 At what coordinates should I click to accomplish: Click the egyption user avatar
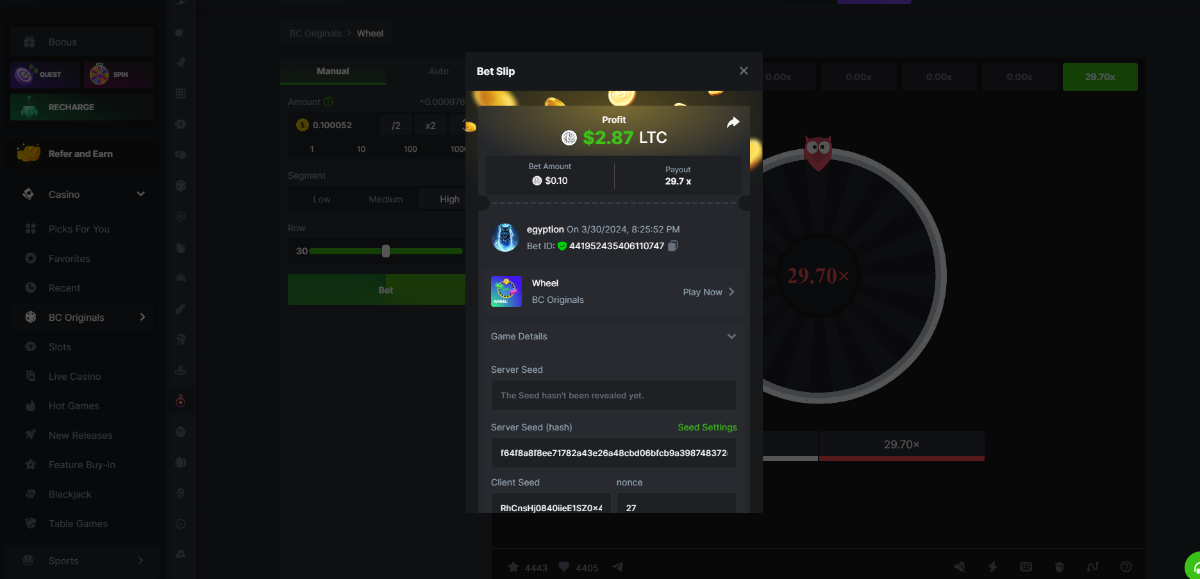point(506,237)
